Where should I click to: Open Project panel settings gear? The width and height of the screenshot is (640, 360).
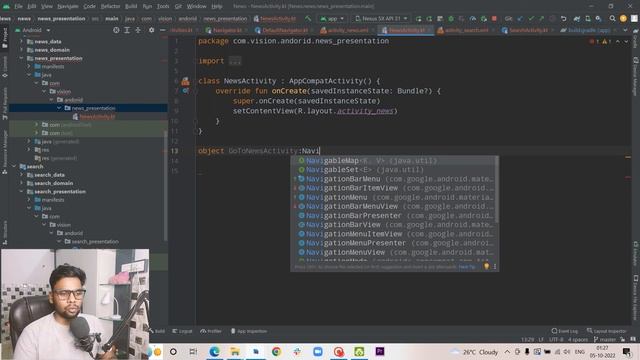[x=151, y=30]
